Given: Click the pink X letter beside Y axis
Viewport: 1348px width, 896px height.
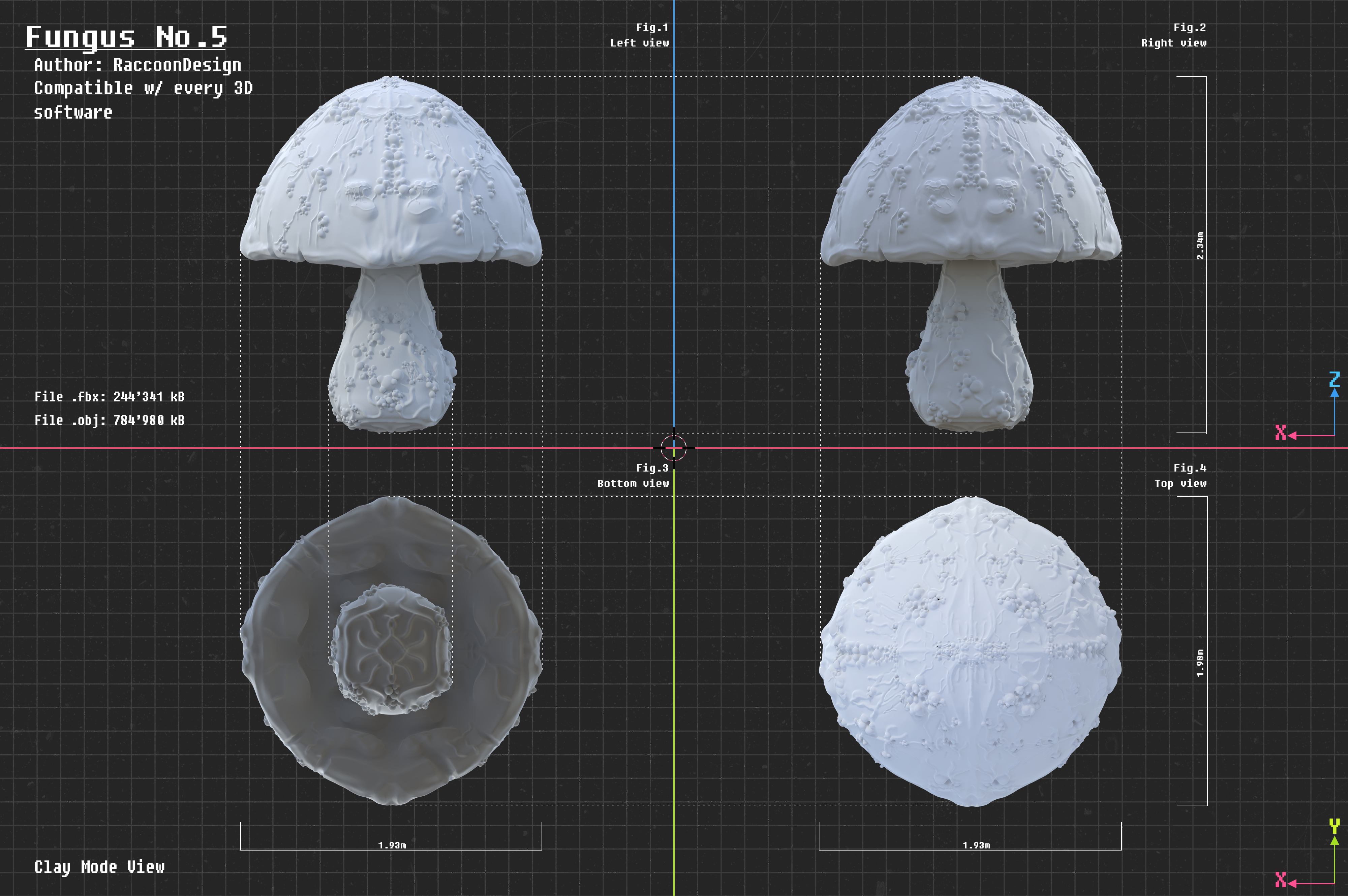Looking at the screenshot, I should point(1281,880).
